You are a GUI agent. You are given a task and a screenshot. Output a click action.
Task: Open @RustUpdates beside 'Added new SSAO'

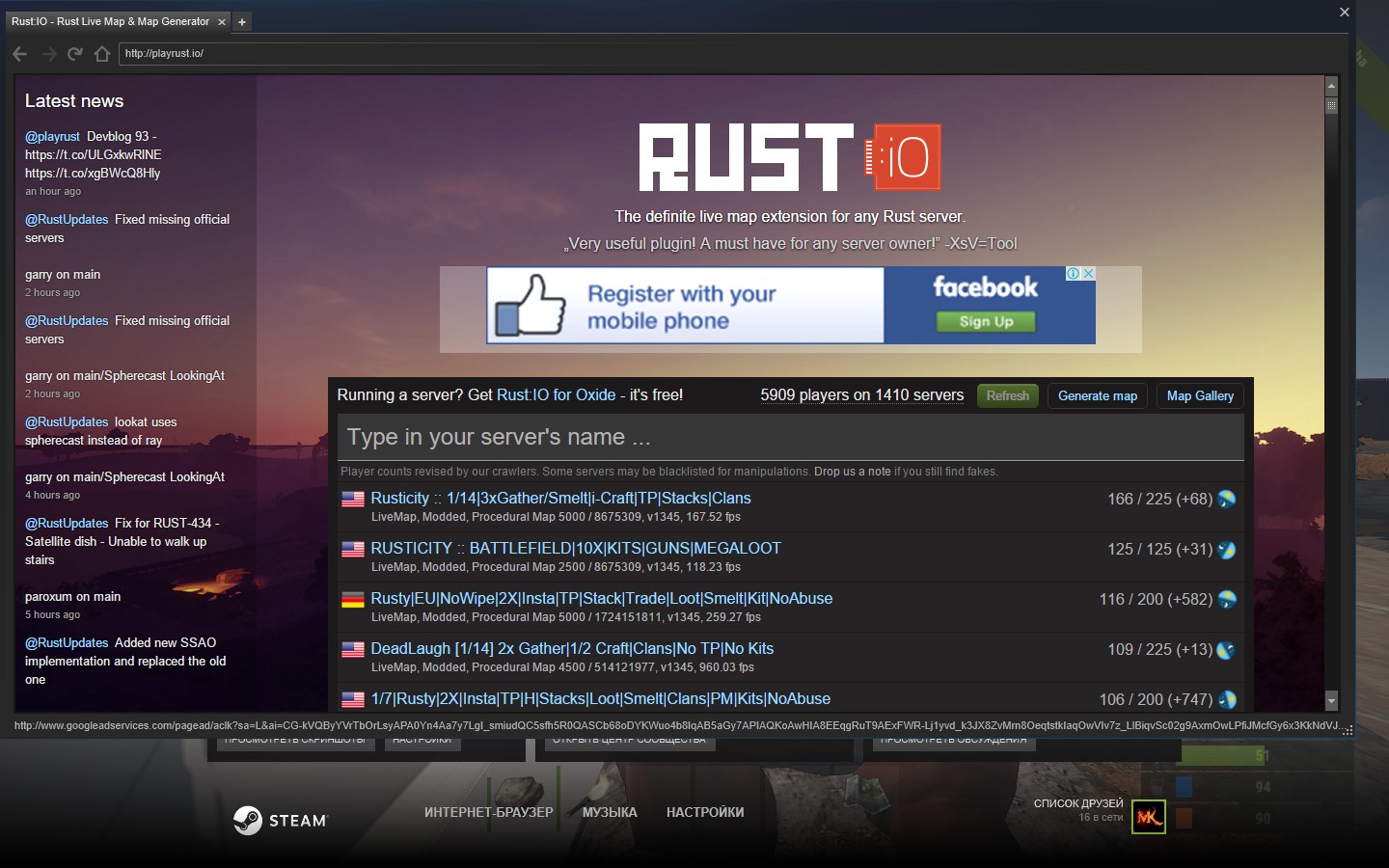point(67,642)
